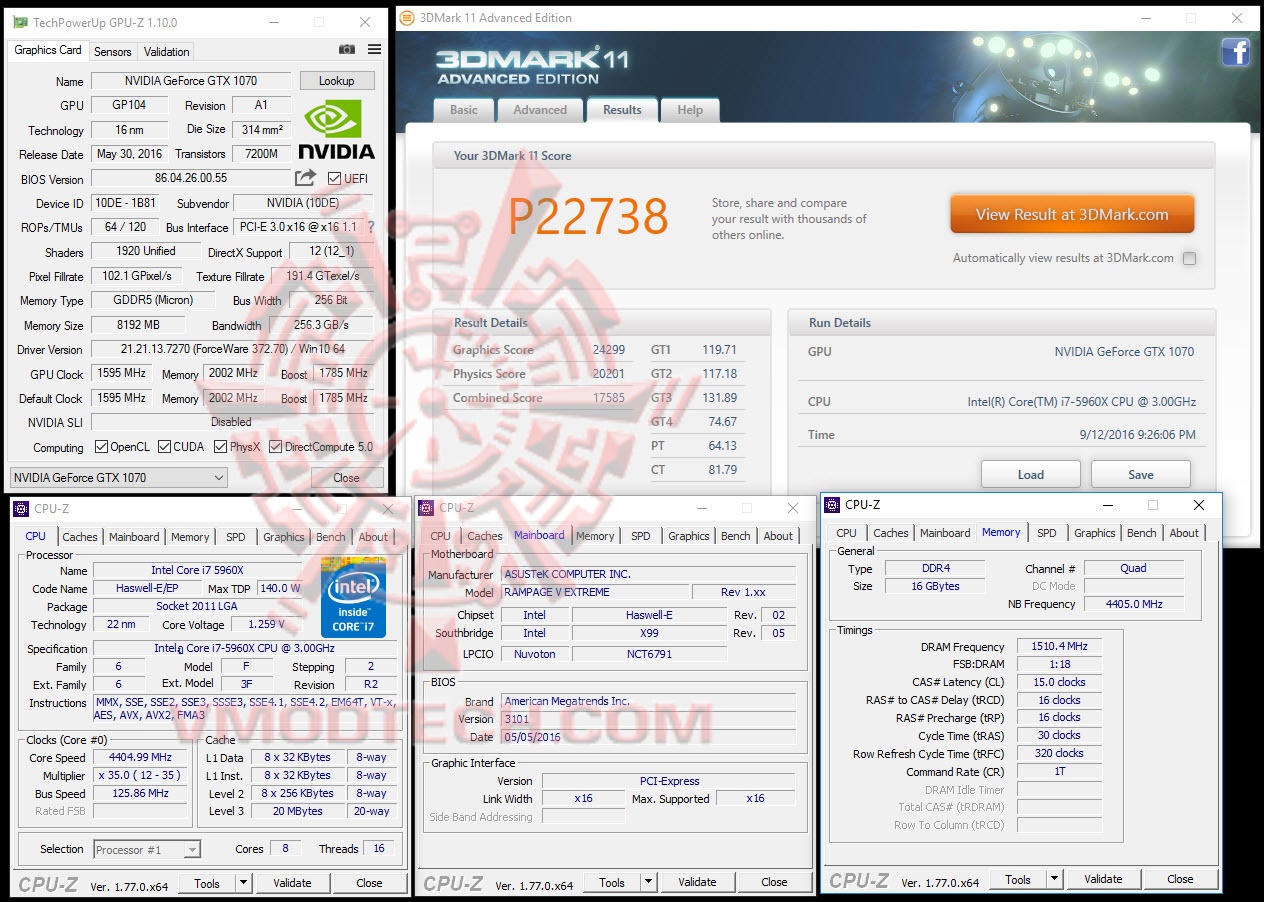Open SPD tab in CPU-Z CPU window
The width and height of the screenshot is (1264, 902).
tap(236, 537)
